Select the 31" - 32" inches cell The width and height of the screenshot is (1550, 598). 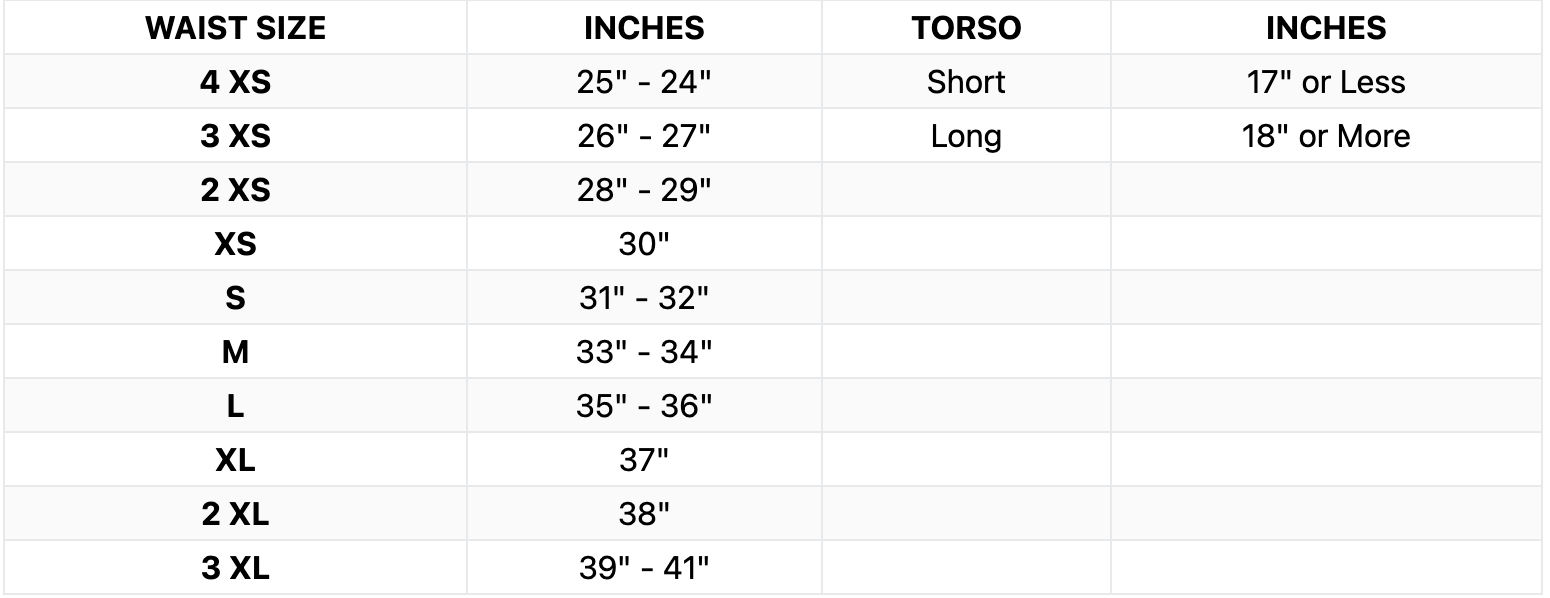pos(644,298)
